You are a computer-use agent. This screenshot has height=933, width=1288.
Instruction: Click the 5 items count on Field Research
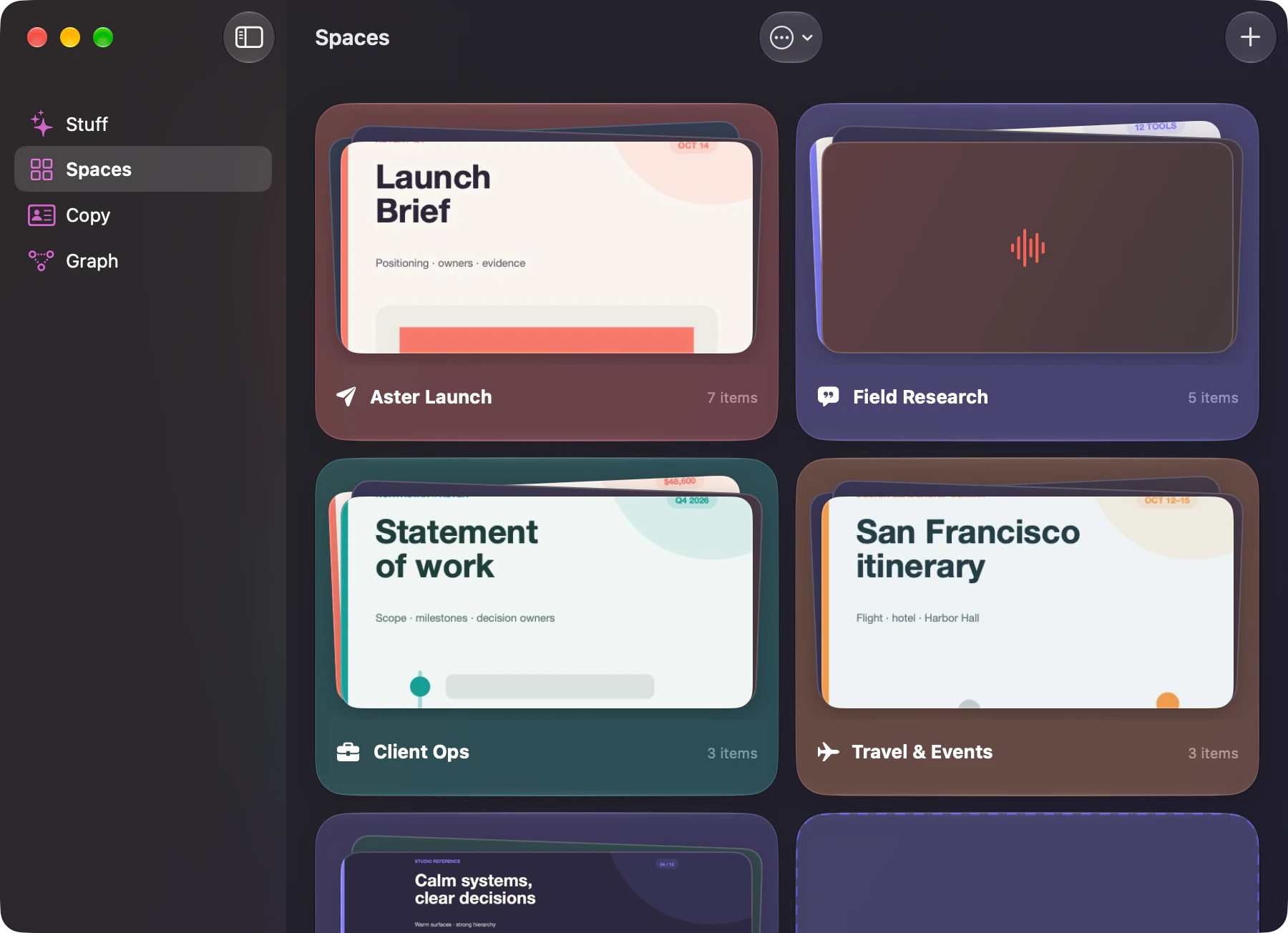pyautogui.click(x=1213, y=398)
